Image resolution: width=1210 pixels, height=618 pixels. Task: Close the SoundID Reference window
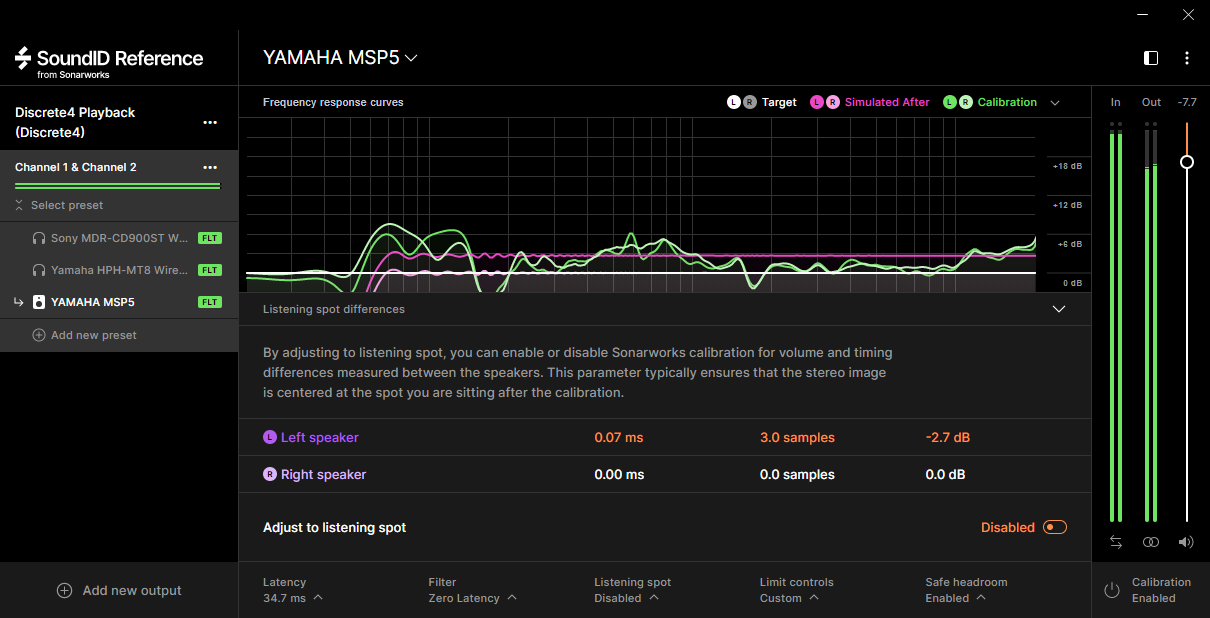[1188, 14]
